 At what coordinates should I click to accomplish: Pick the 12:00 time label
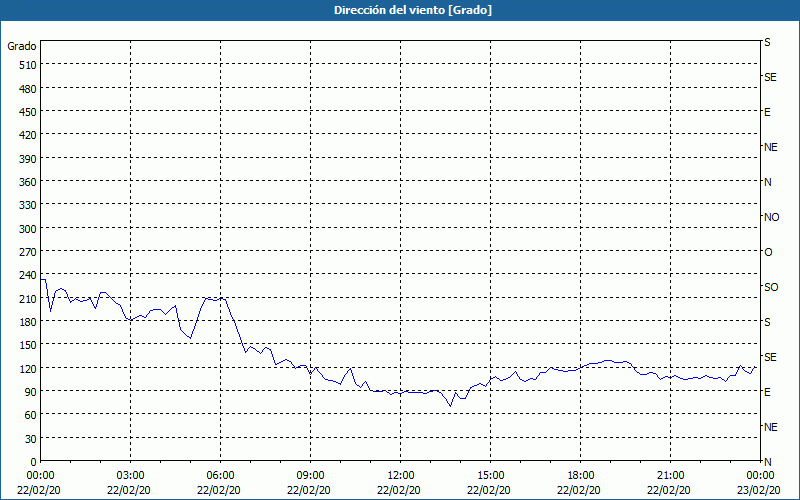(x=401, y=476)
